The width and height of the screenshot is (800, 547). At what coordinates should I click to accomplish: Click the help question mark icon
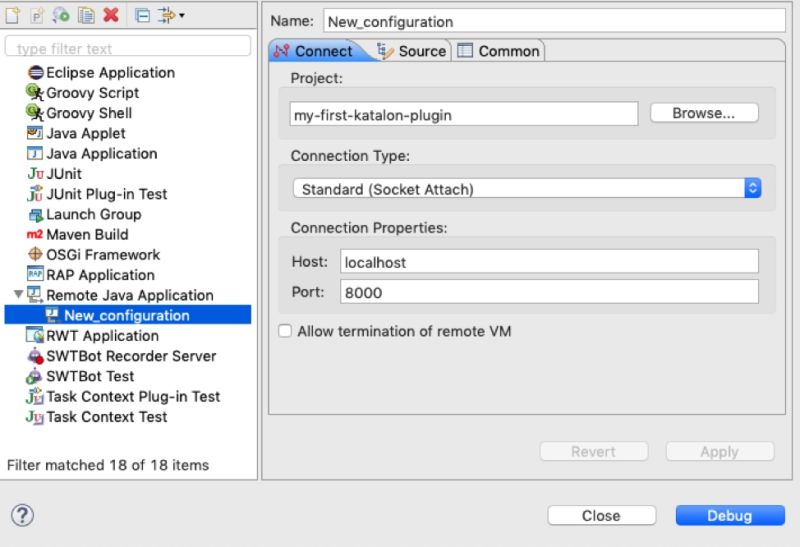20,515
